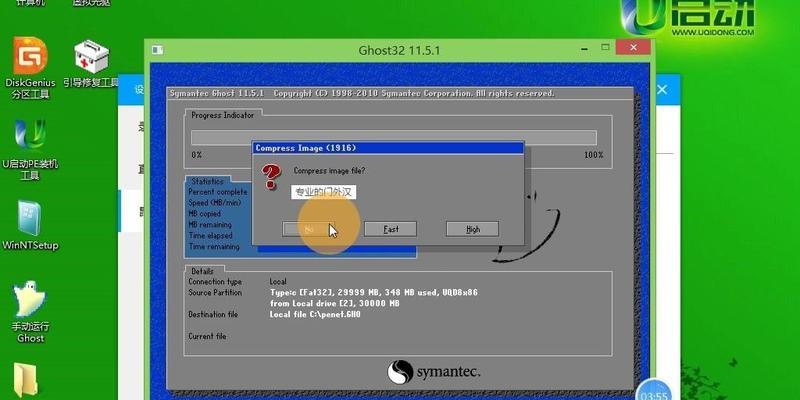The width and height of the screenshot is (800, 400).
Task: Click the Details panel heading
Action: (x=203, y=271)
